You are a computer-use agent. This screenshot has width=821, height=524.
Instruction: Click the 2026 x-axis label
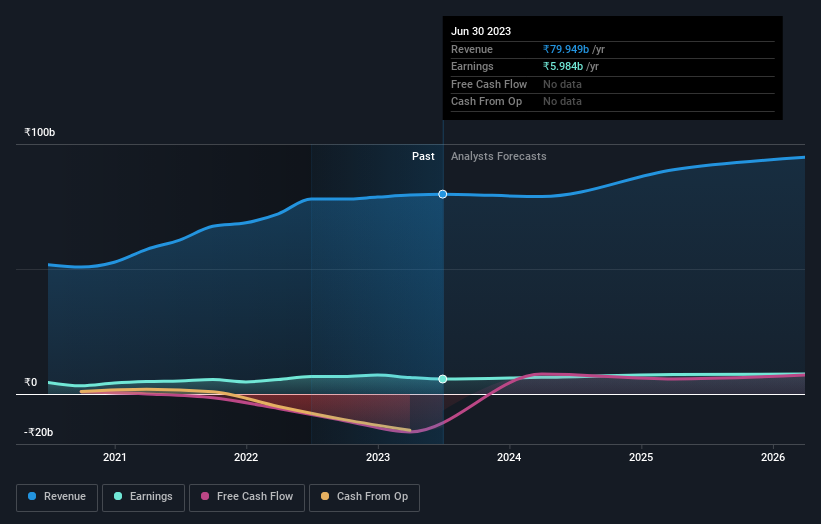tap(773, 457)
